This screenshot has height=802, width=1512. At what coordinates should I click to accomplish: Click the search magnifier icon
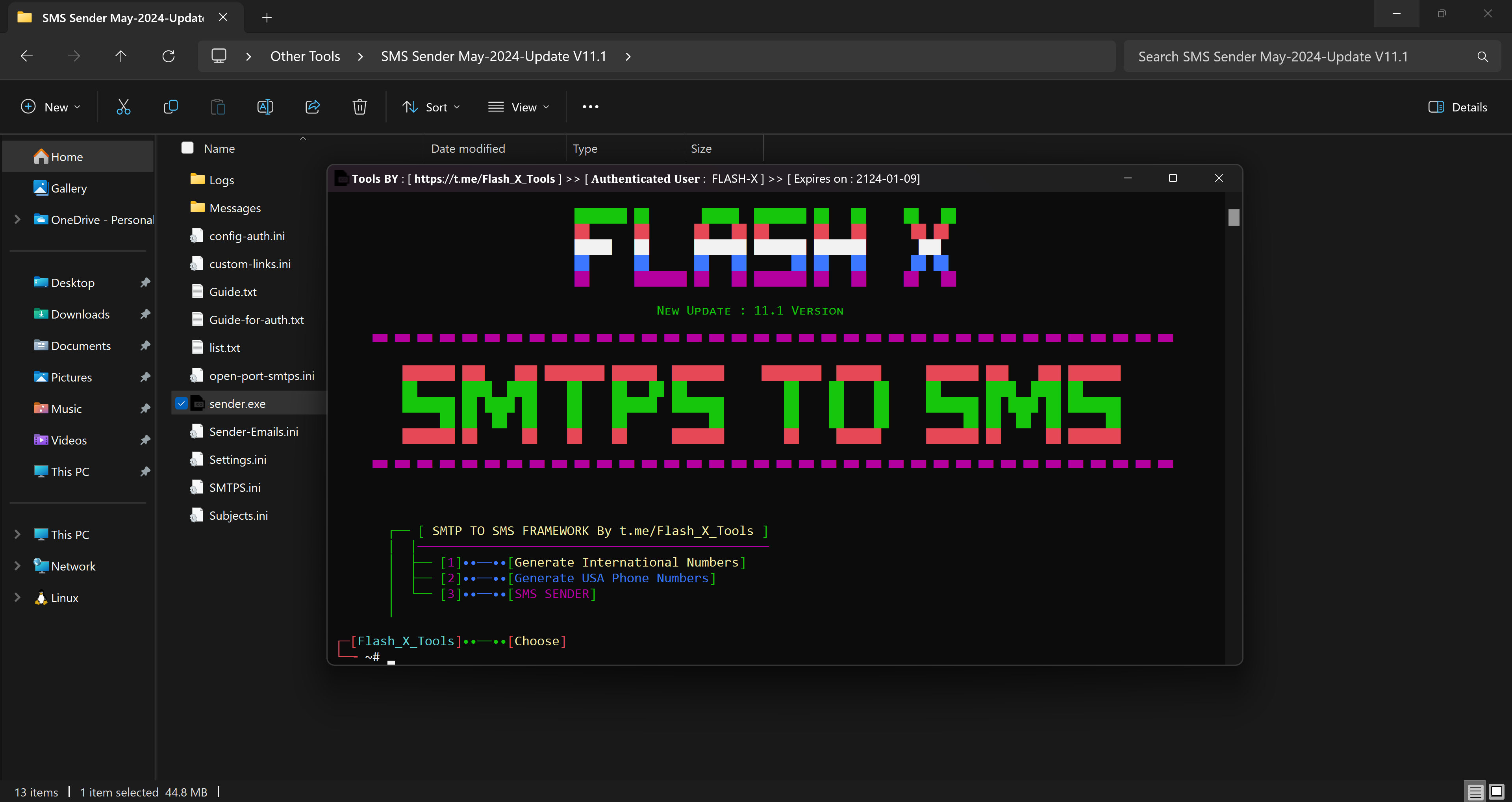pyautogui.click(x=1482, y=56)
